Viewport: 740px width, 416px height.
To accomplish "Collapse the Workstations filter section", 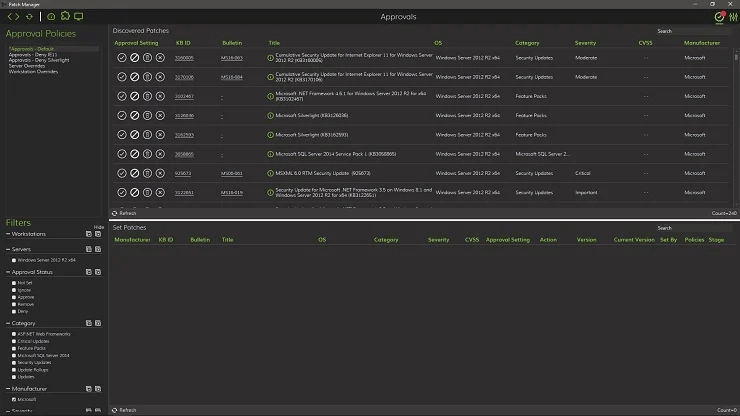I will (8, 234).
